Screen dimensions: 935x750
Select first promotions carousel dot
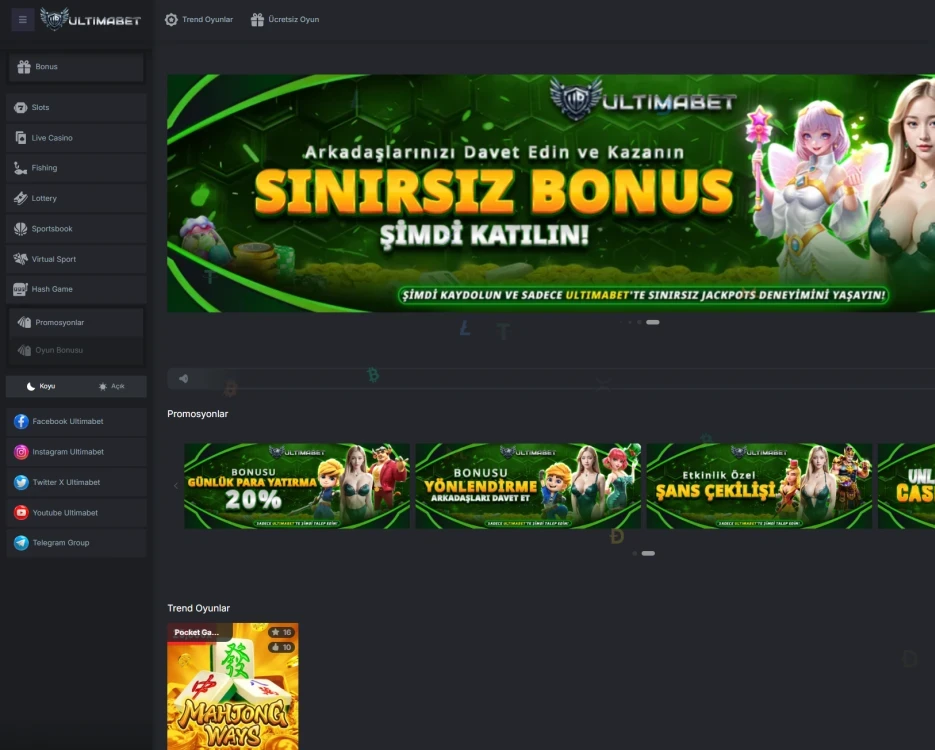634,553
